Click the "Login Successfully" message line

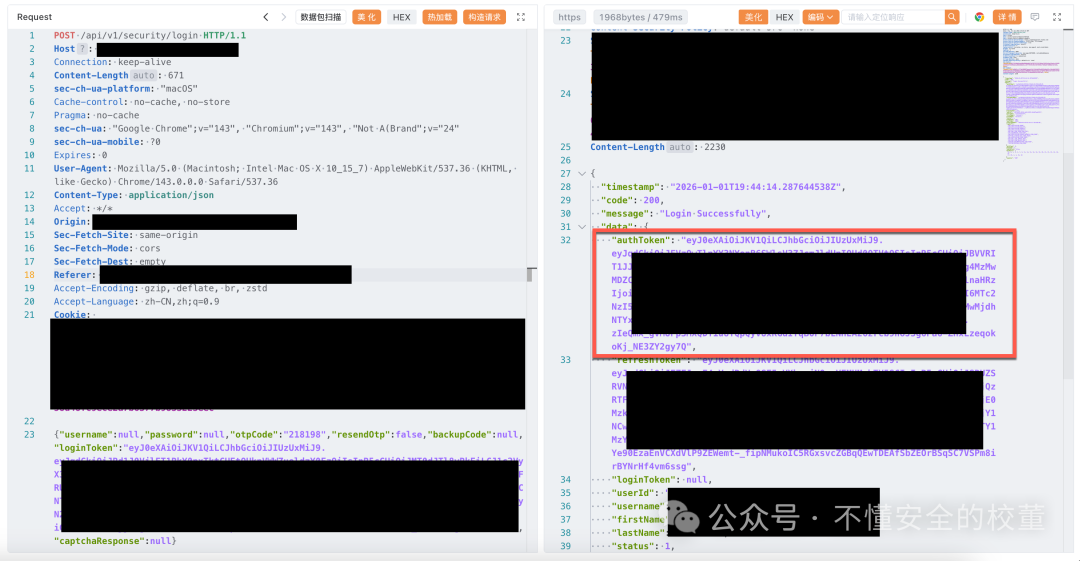(685, 214)
